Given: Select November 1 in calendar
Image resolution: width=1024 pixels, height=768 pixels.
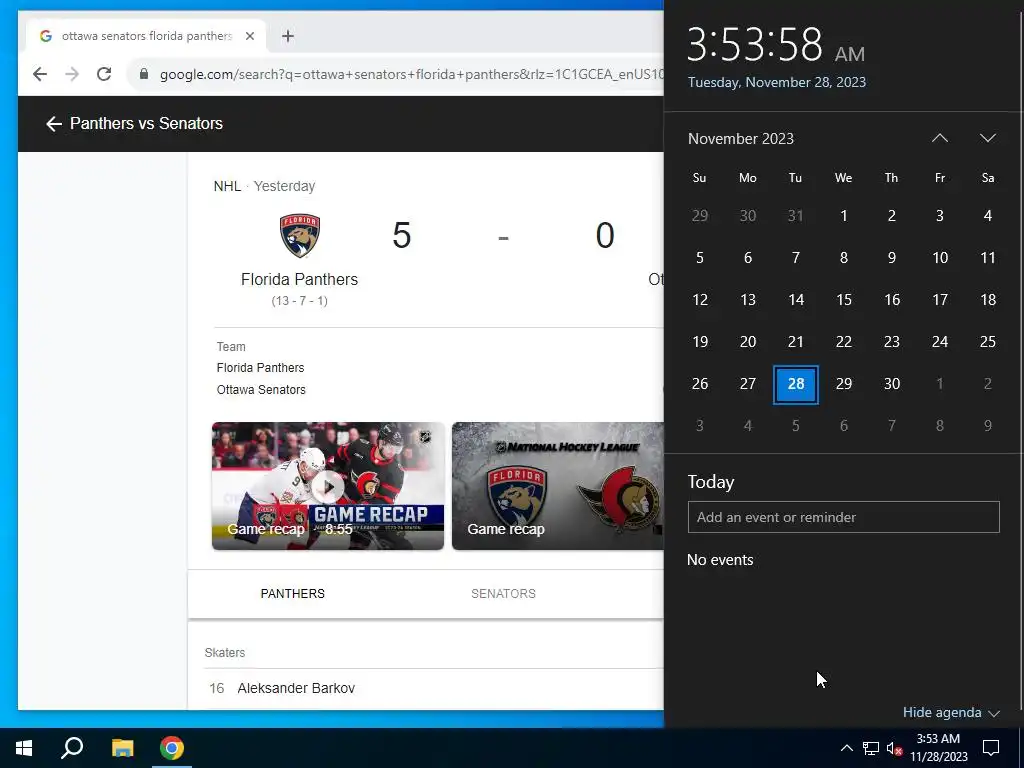Looking at the screenshot, I should (x=844, y=216).
